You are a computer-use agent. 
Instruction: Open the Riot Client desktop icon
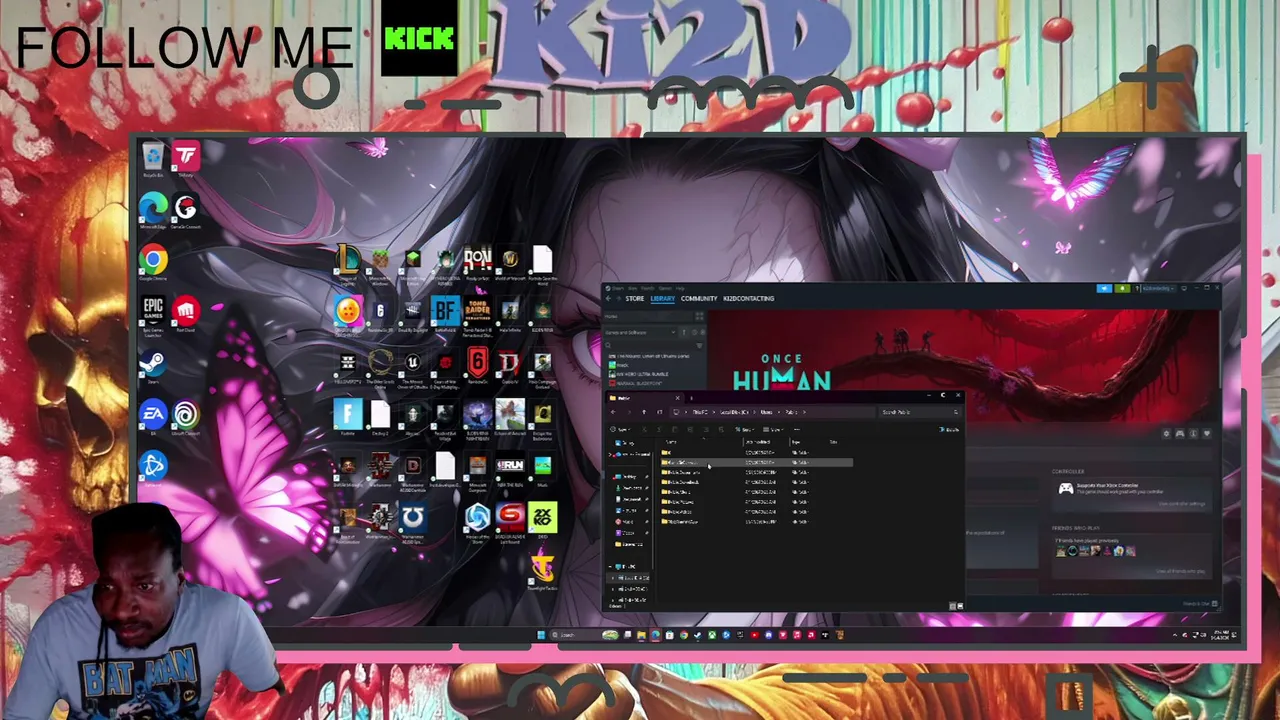[185, 314]
